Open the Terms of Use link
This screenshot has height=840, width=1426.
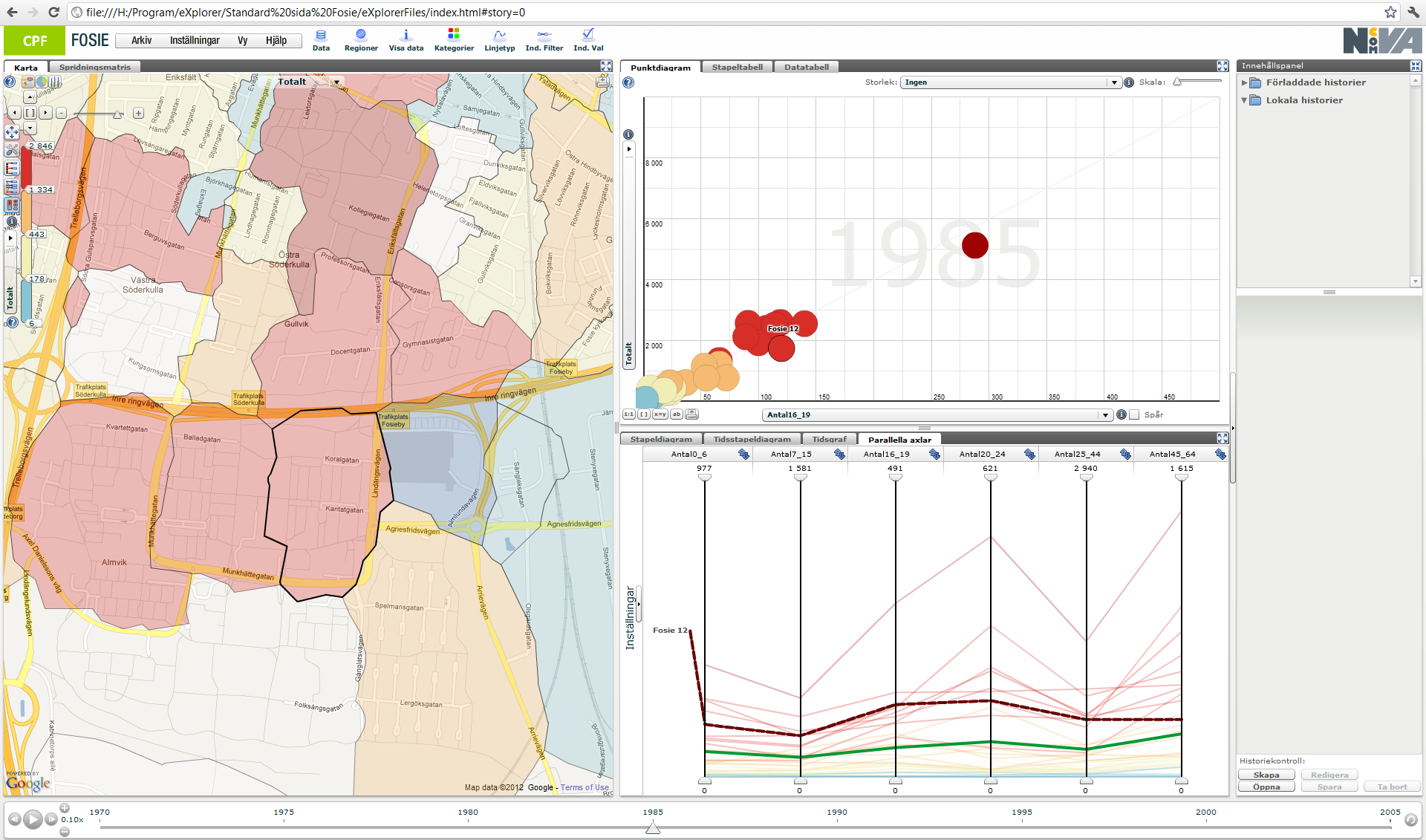coord(585,787)
